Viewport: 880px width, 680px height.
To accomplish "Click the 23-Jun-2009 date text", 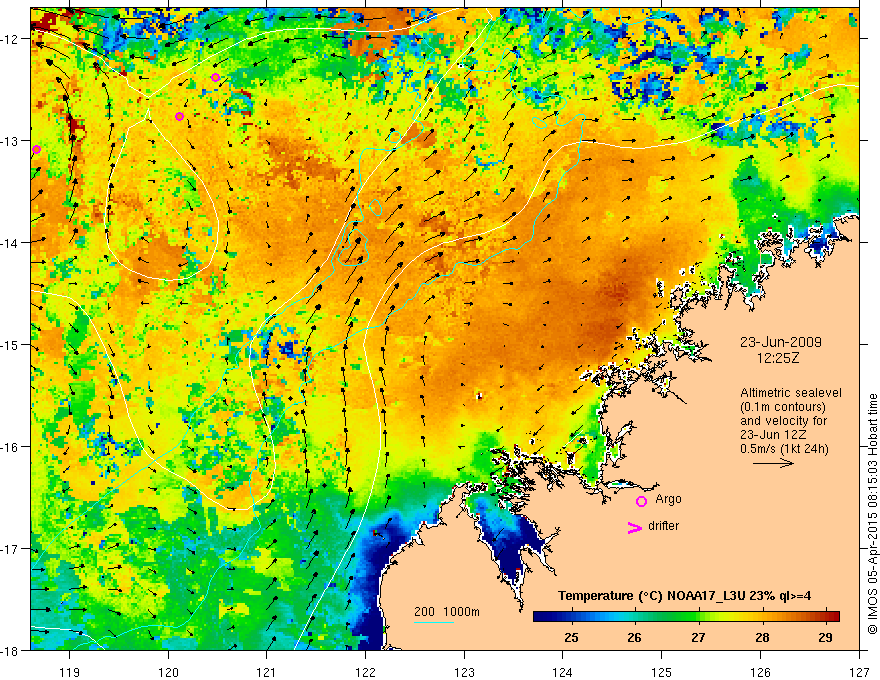I will click(x=781, y=342).
